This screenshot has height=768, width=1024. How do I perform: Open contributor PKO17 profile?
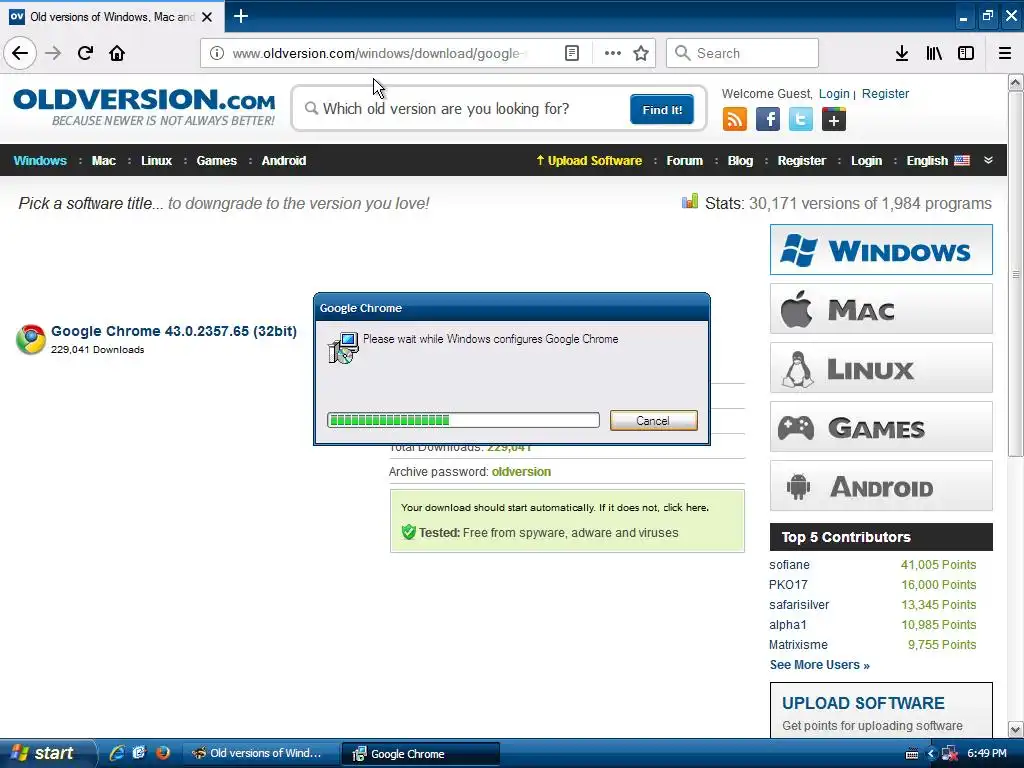(x=788, y=584)
